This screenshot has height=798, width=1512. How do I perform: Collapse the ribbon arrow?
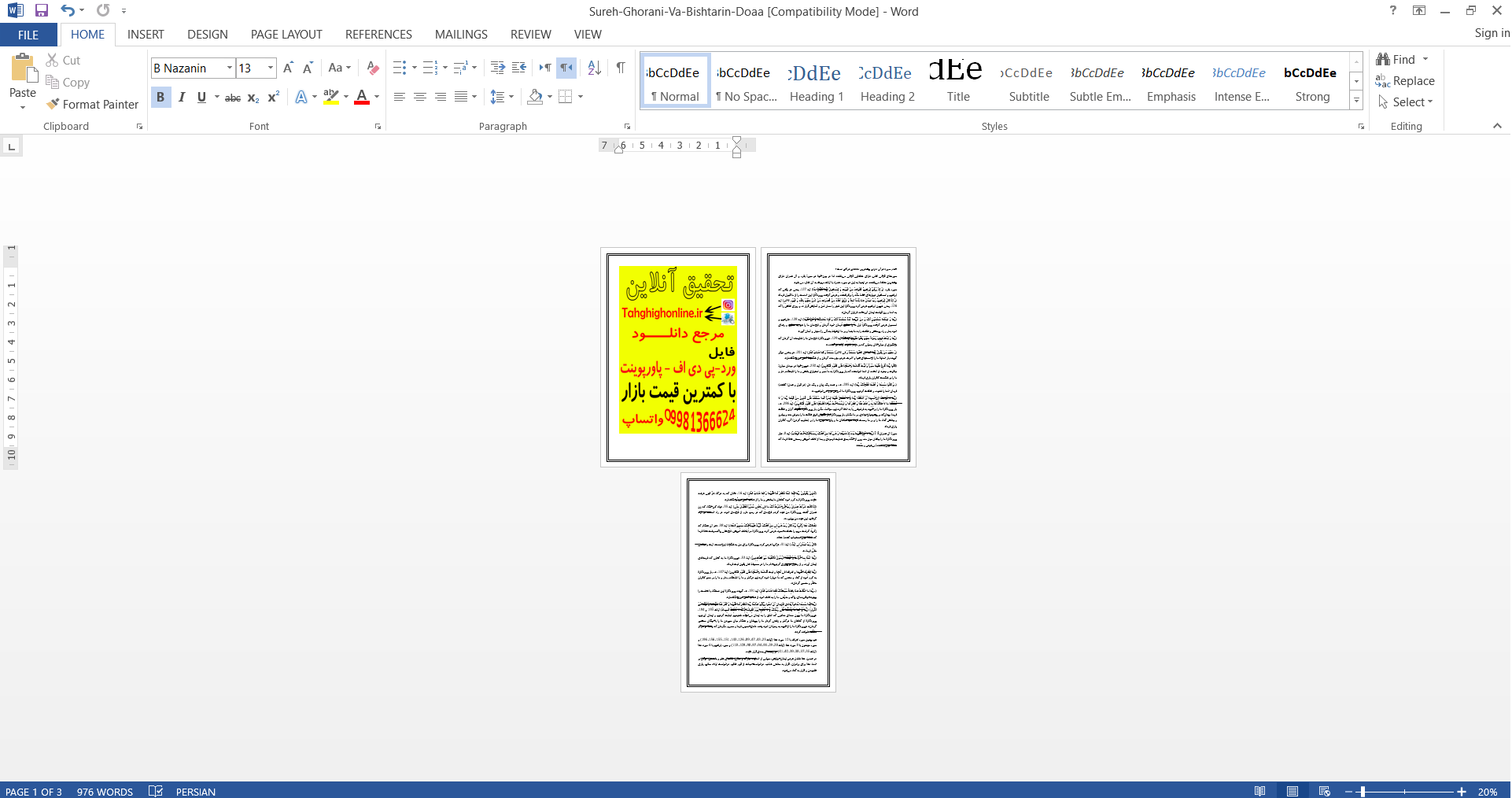tap(1497, 126)
